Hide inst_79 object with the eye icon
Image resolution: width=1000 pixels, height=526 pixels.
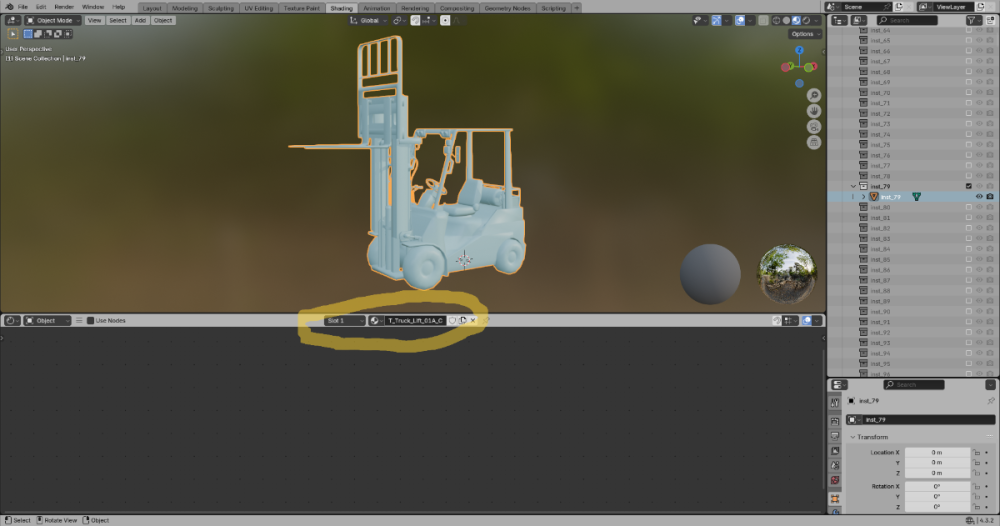pos(979,197)
